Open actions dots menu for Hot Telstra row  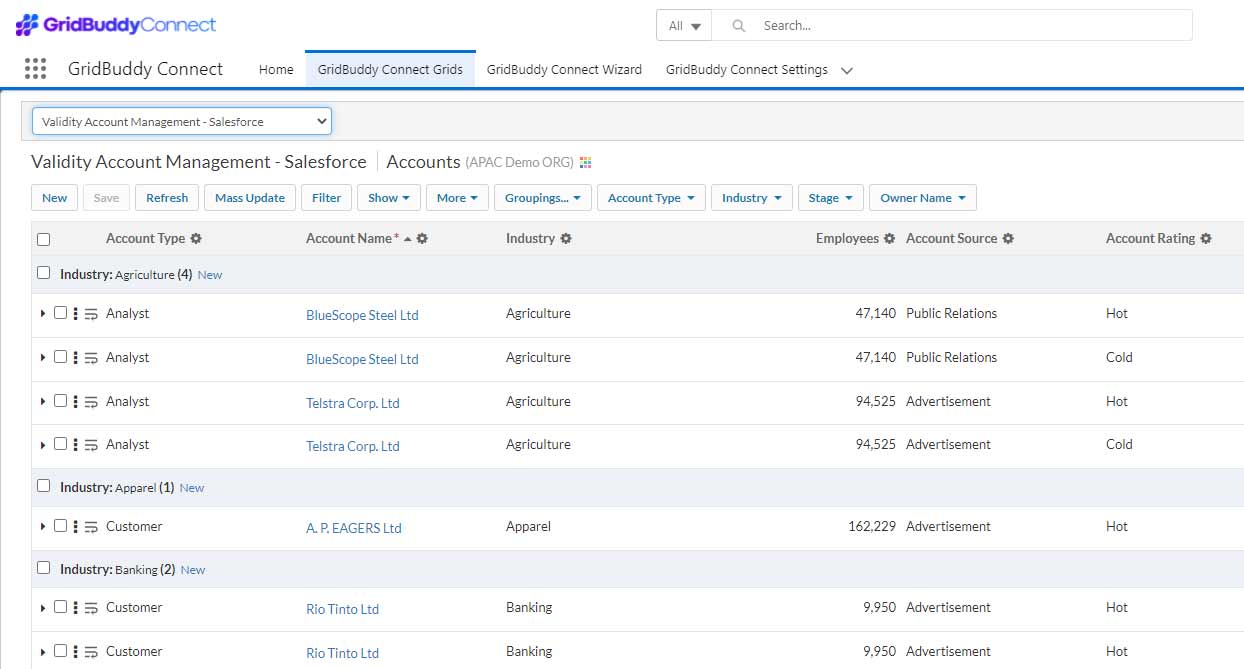[76, 402]
